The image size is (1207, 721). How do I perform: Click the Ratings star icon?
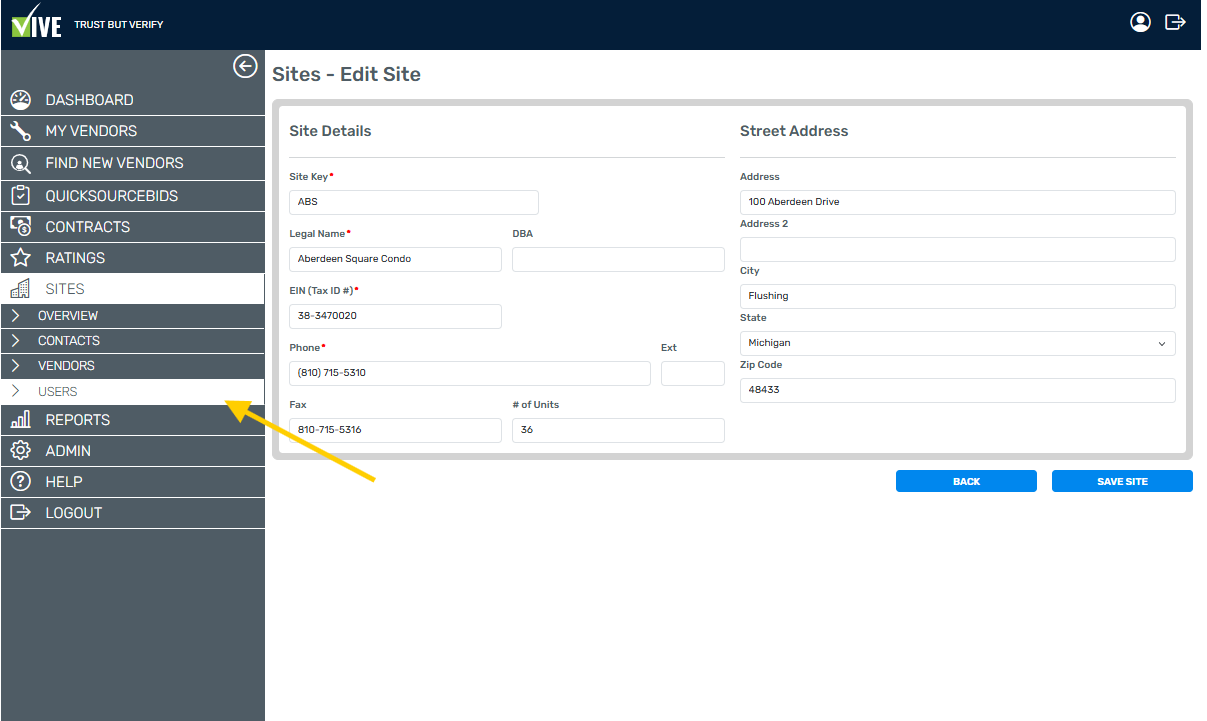[x=21, y=258]
